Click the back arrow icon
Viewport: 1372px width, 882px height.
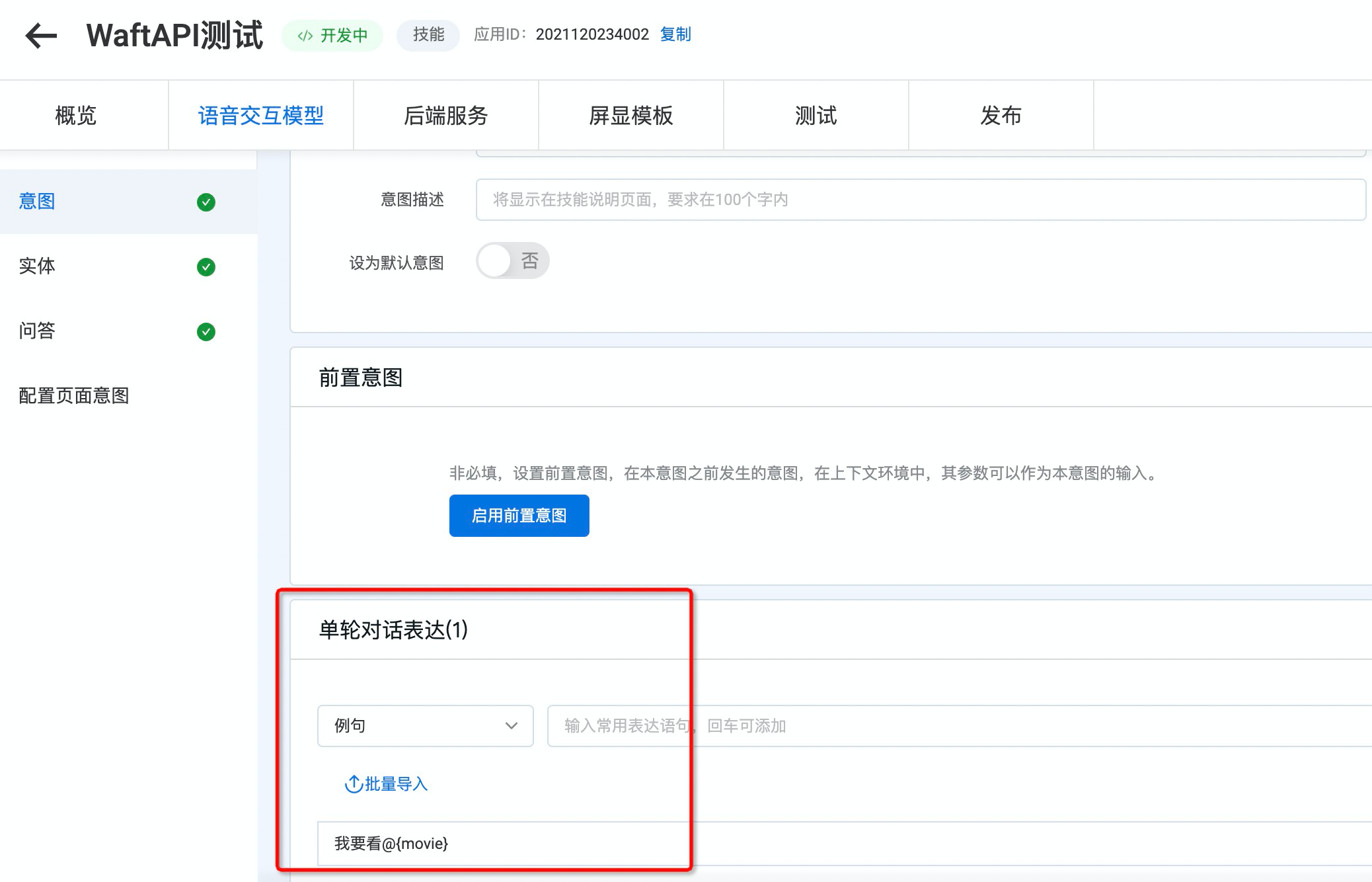tap(41, 36)
